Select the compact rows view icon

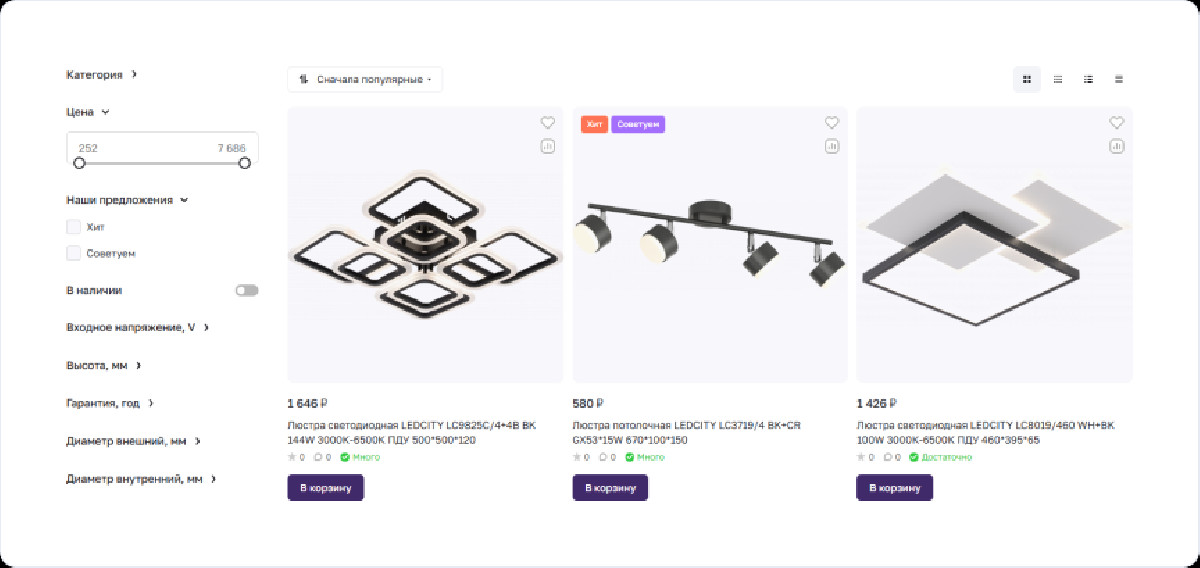point(1119,79)
